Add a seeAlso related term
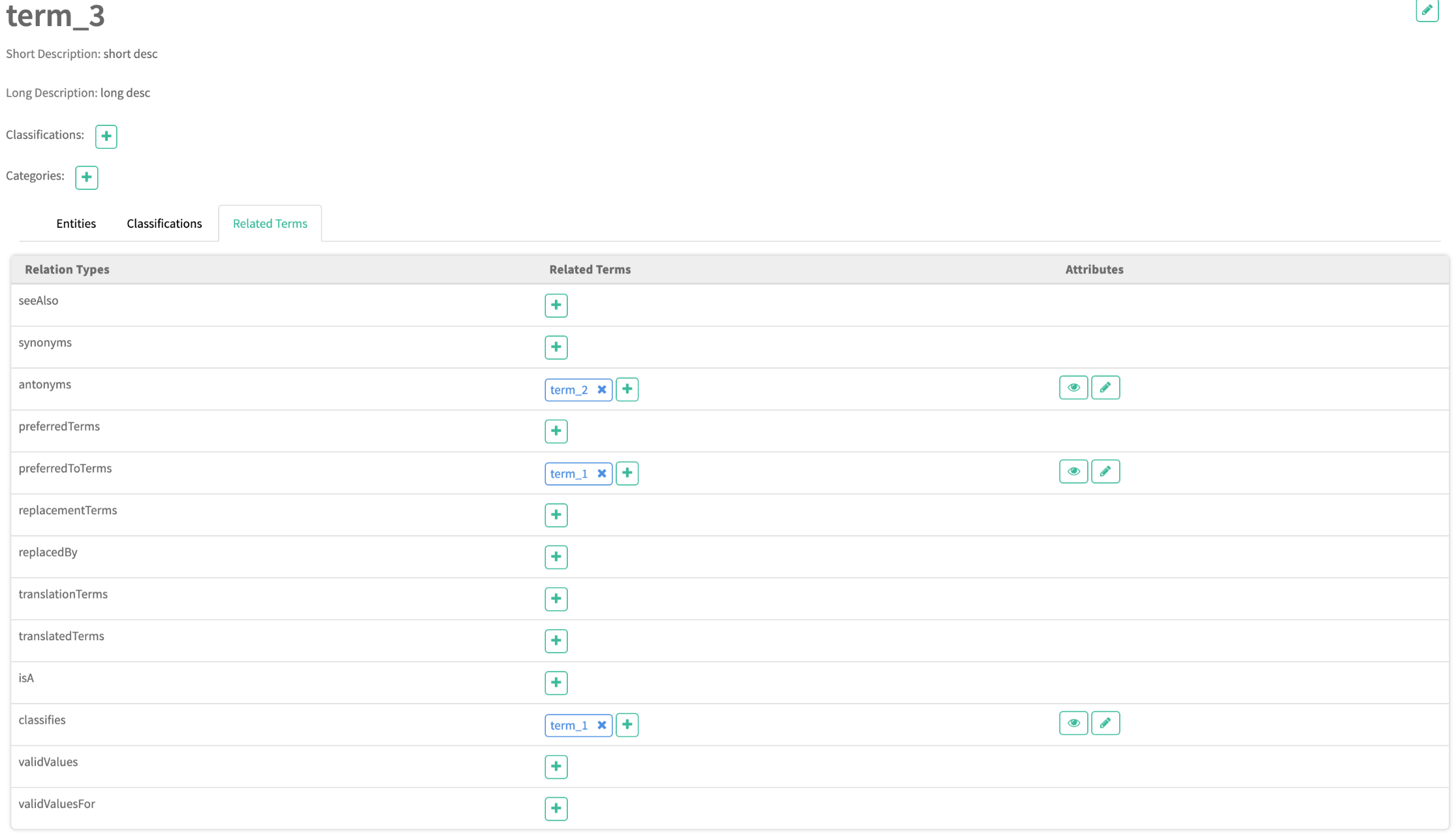 tap(556, 305)
